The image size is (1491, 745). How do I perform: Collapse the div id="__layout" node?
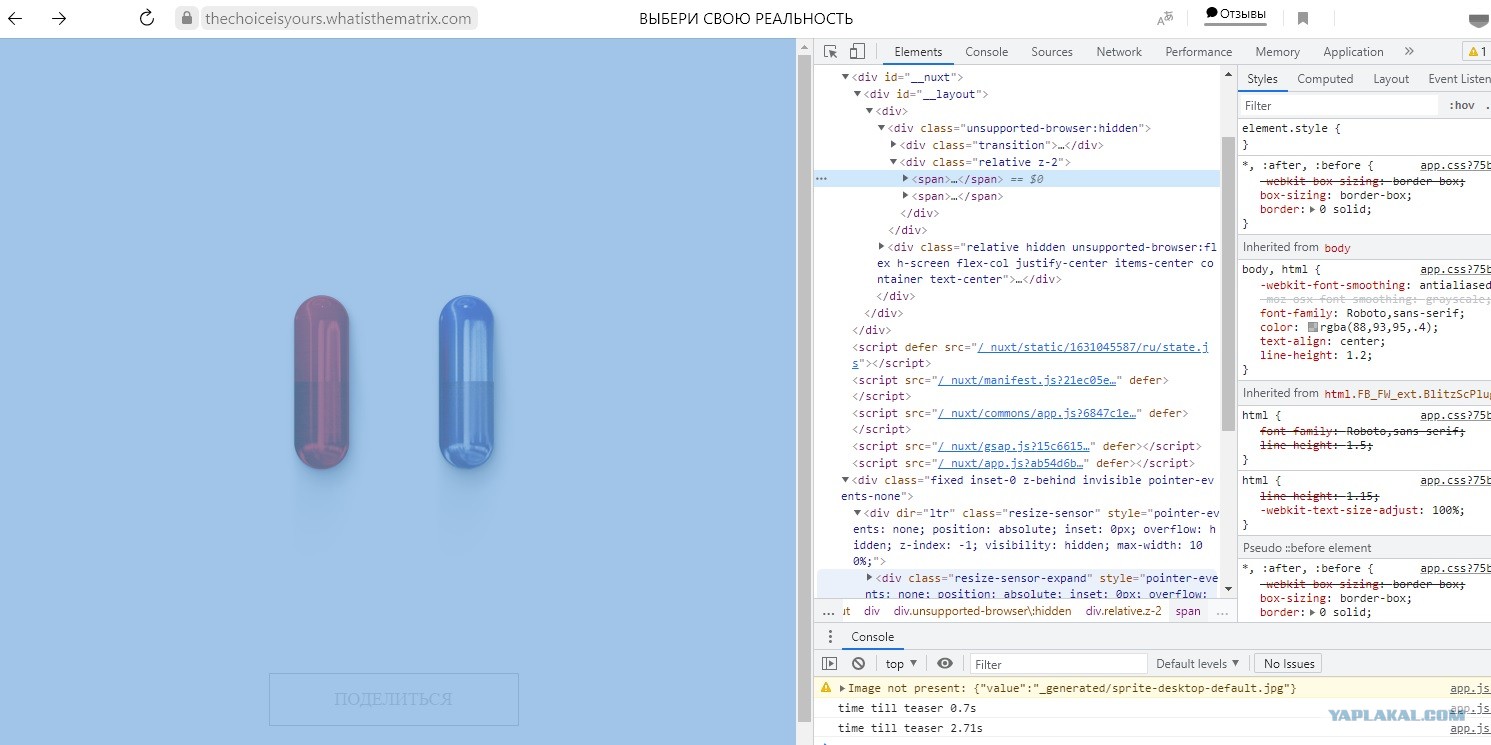(x=858, y=94)
